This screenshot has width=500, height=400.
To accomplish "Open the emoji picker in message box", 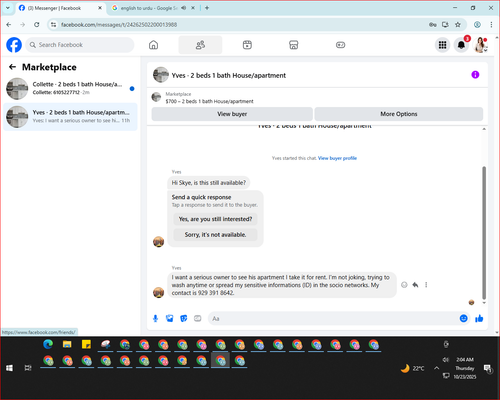I will [463, 318].
